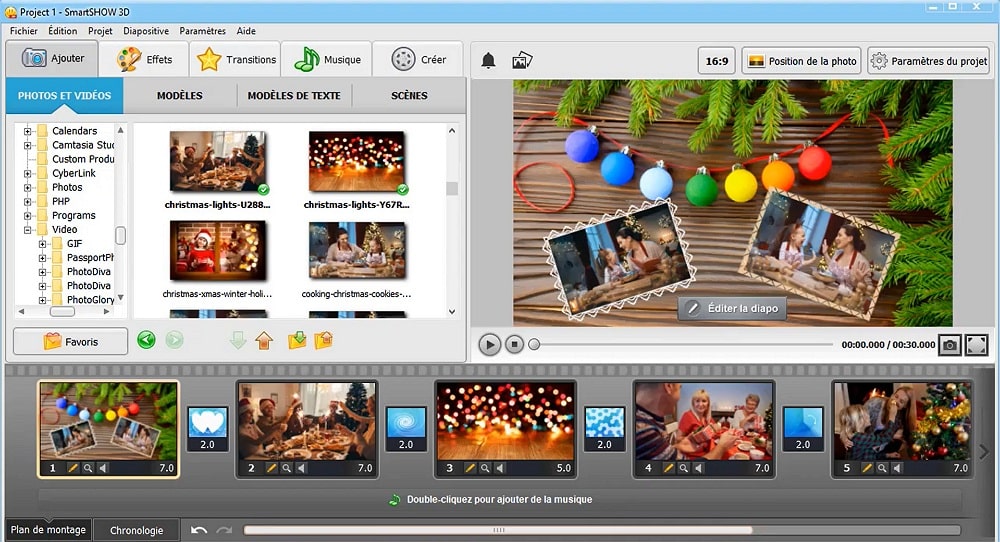Undo the last action
This screenshot has width=1000, height=542.
(x=199, y=530)
